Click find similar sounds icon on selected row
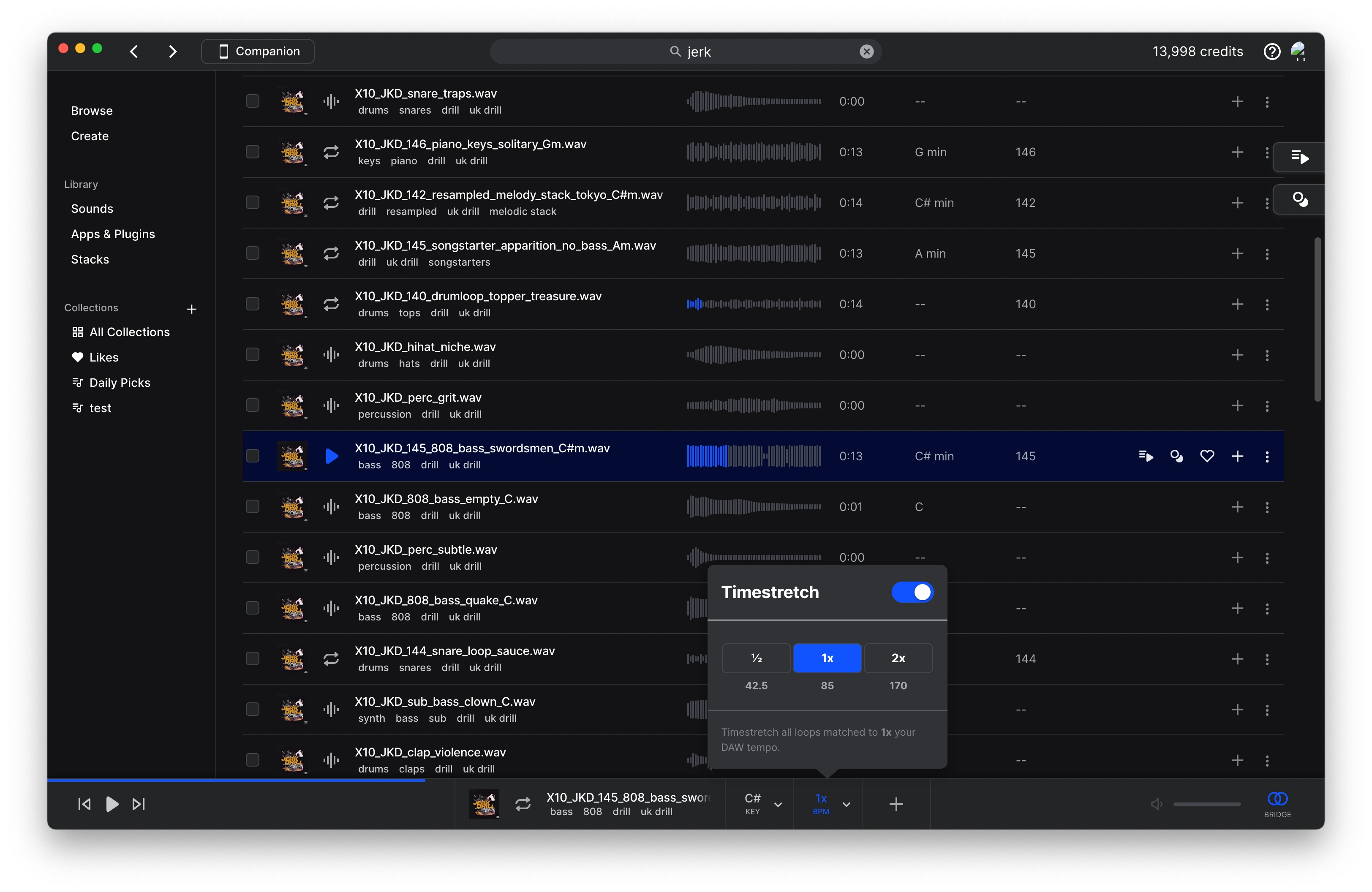Viewport: 1372px width, 892px height. [1176, 456]
